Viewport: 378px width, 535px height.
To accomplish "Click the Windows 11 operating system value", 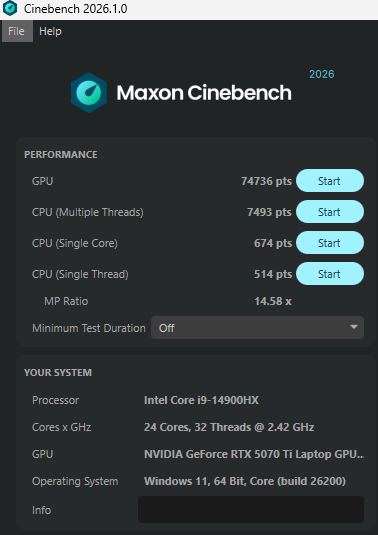I will [x=245, y=481].
